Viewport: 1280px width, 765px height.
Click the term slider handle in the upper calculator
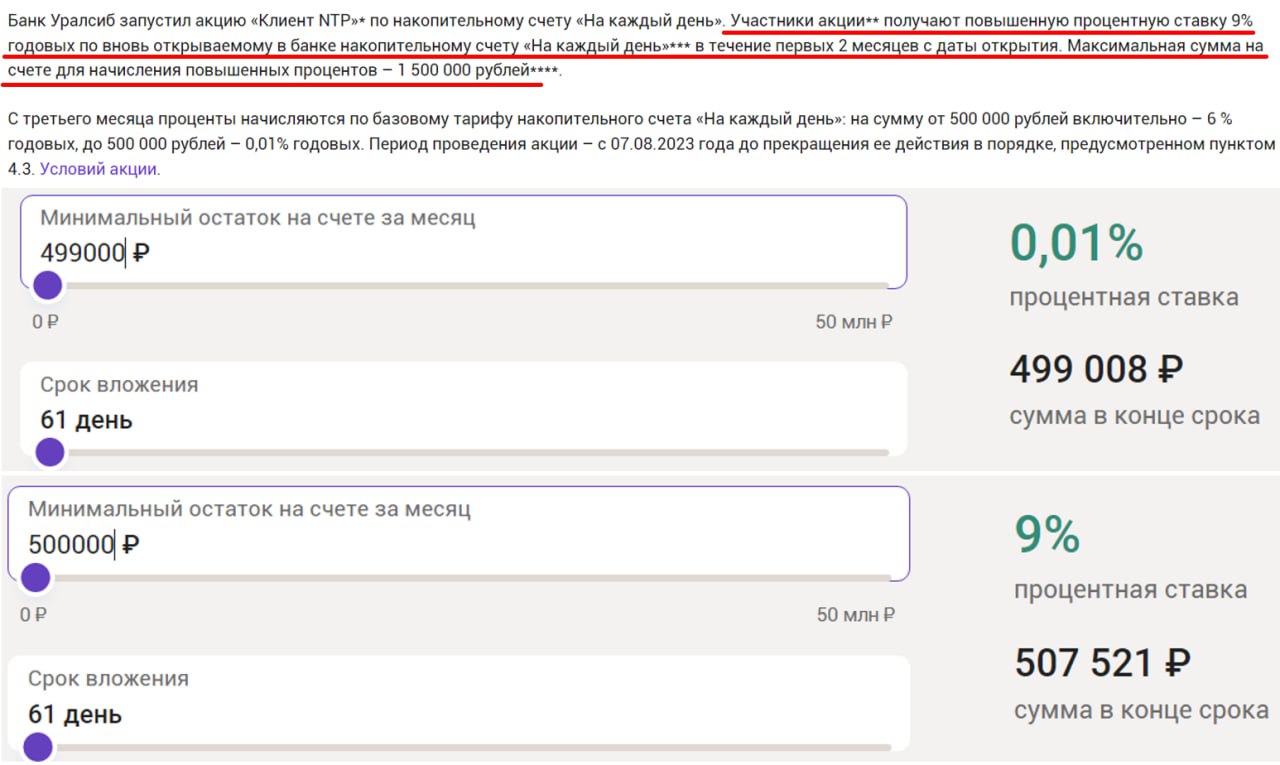(x=49, y=452)
